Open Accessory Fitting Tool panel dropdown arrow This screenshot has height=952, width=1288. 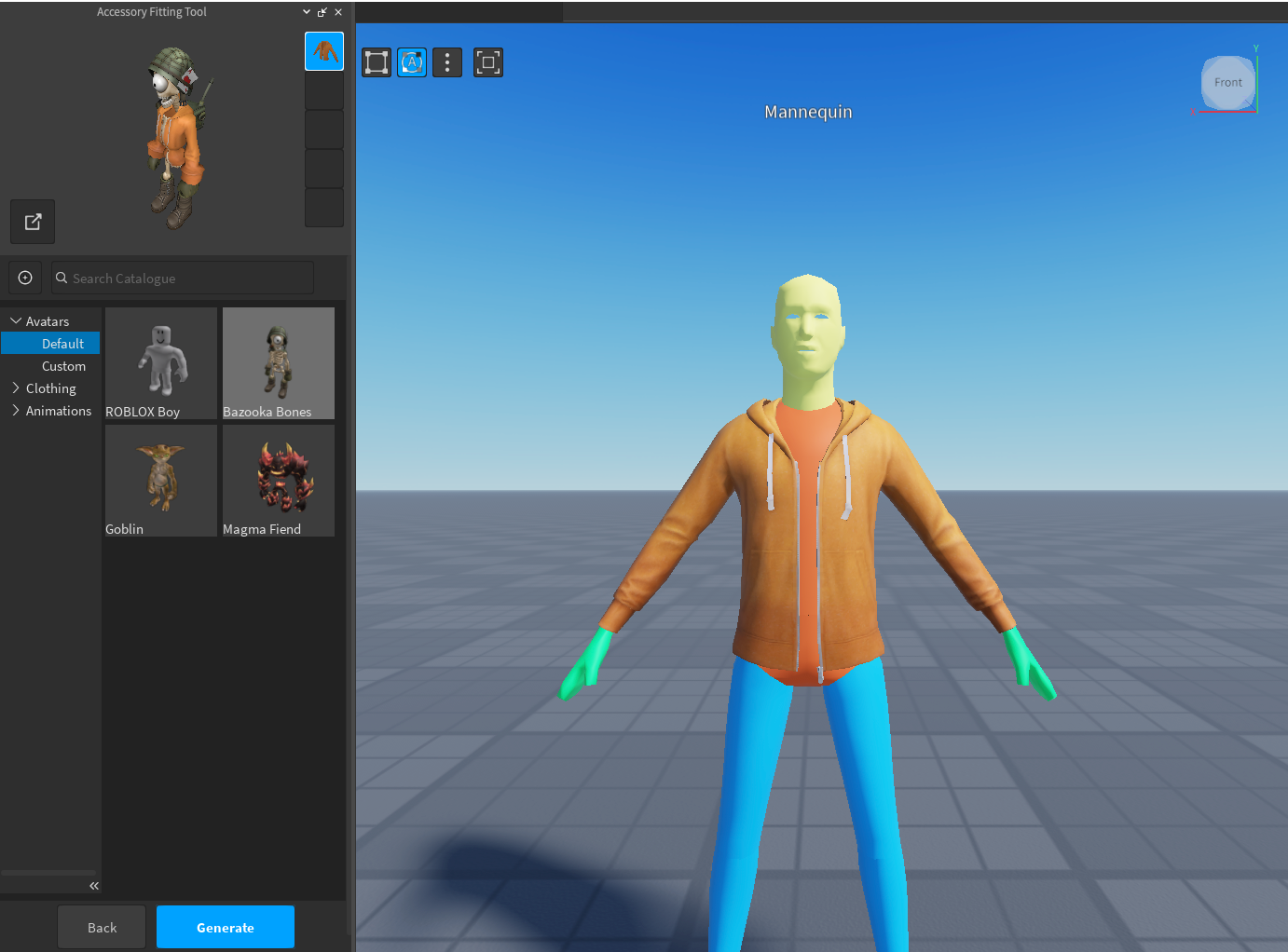point(307,12)
